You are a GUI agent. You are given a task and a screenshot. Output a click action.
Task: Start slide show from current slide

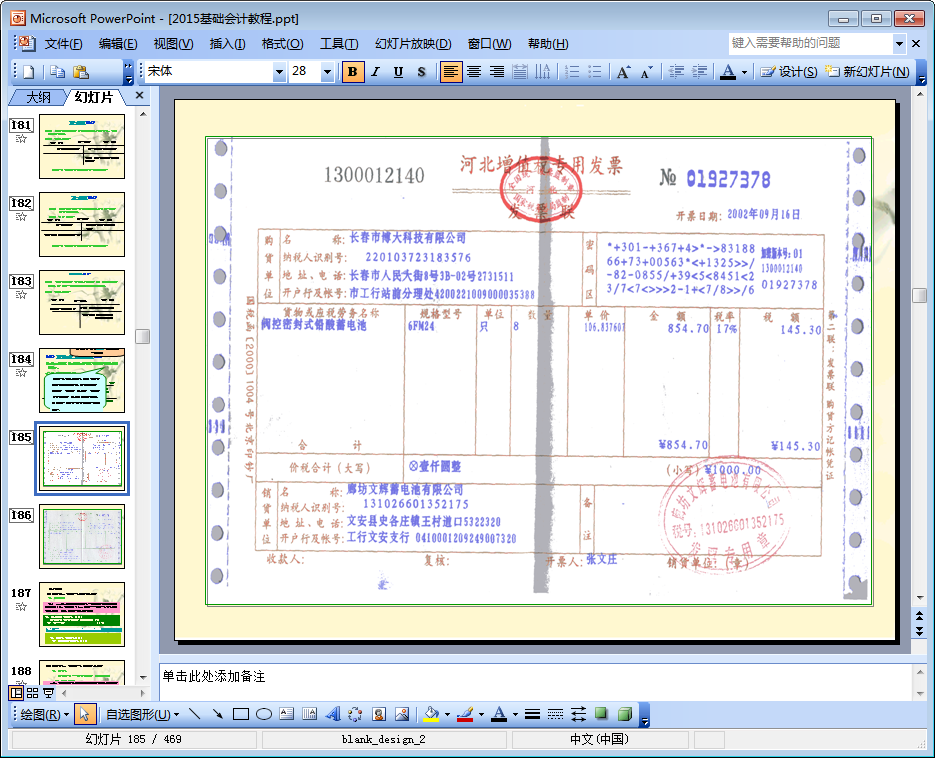(x=48, y=693)
